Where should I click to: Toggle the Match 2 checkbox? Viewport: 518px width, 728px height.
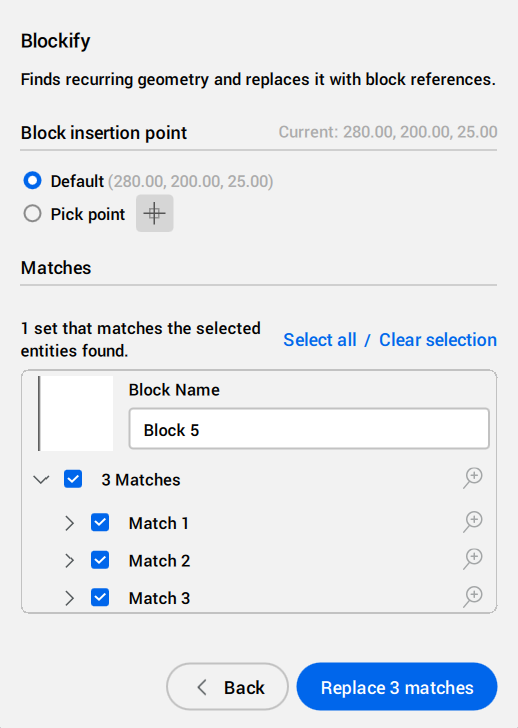coord(100,560)
